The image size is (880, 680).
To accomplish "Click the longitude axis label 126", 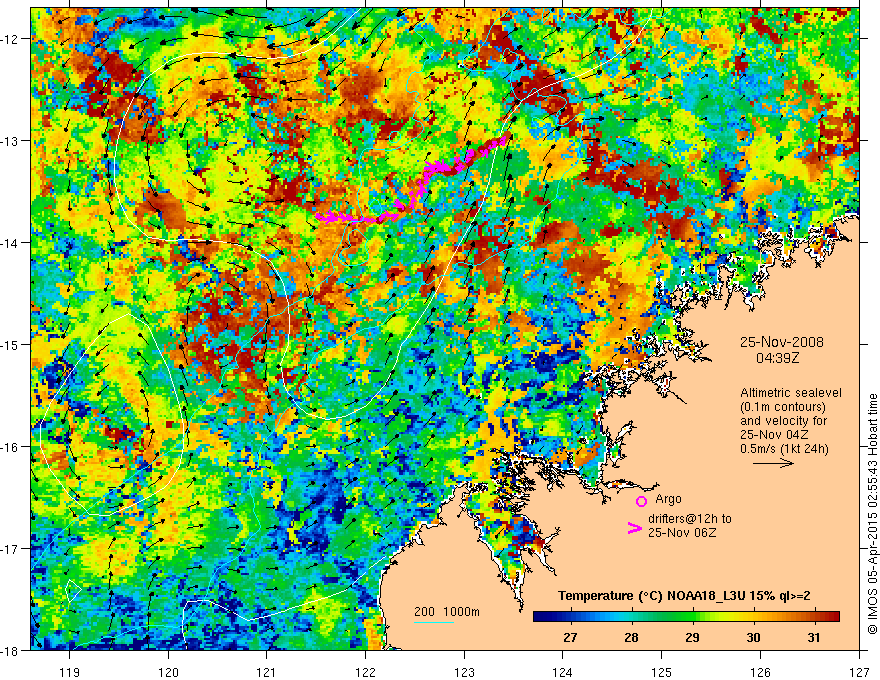I will click(760, 672).
